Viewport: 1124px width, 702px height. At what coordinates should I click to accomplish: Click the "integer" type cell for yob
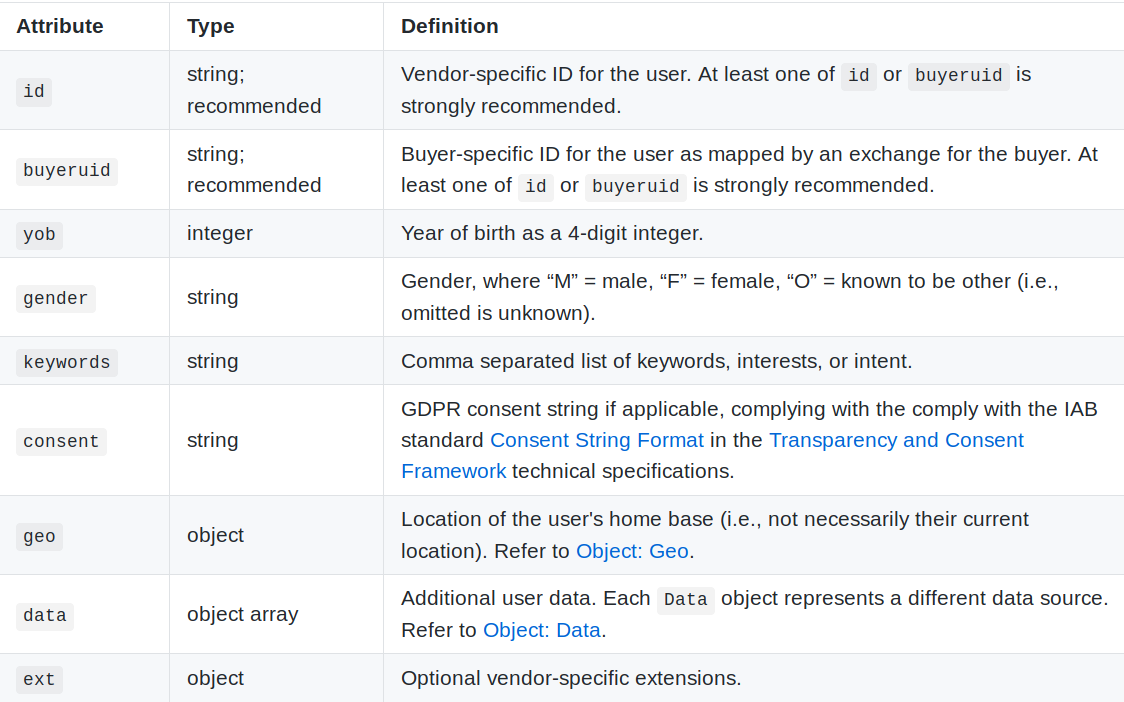tap(219, 233)
